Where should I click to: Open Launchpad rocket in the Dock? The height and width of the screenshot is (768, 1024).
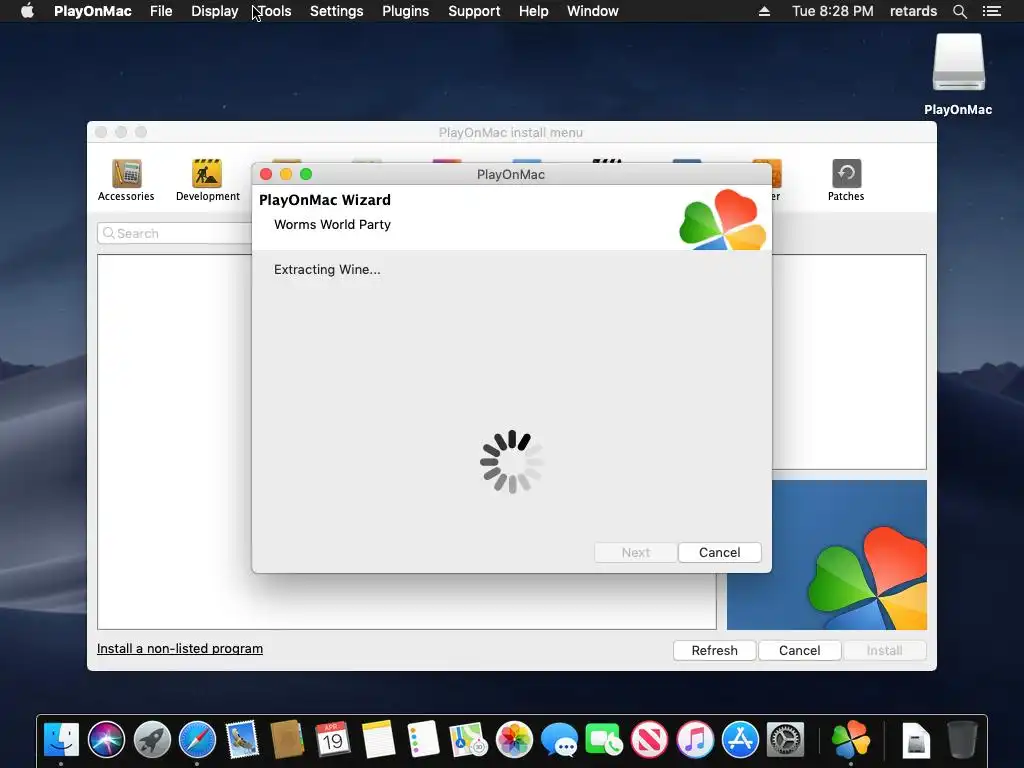152,740
